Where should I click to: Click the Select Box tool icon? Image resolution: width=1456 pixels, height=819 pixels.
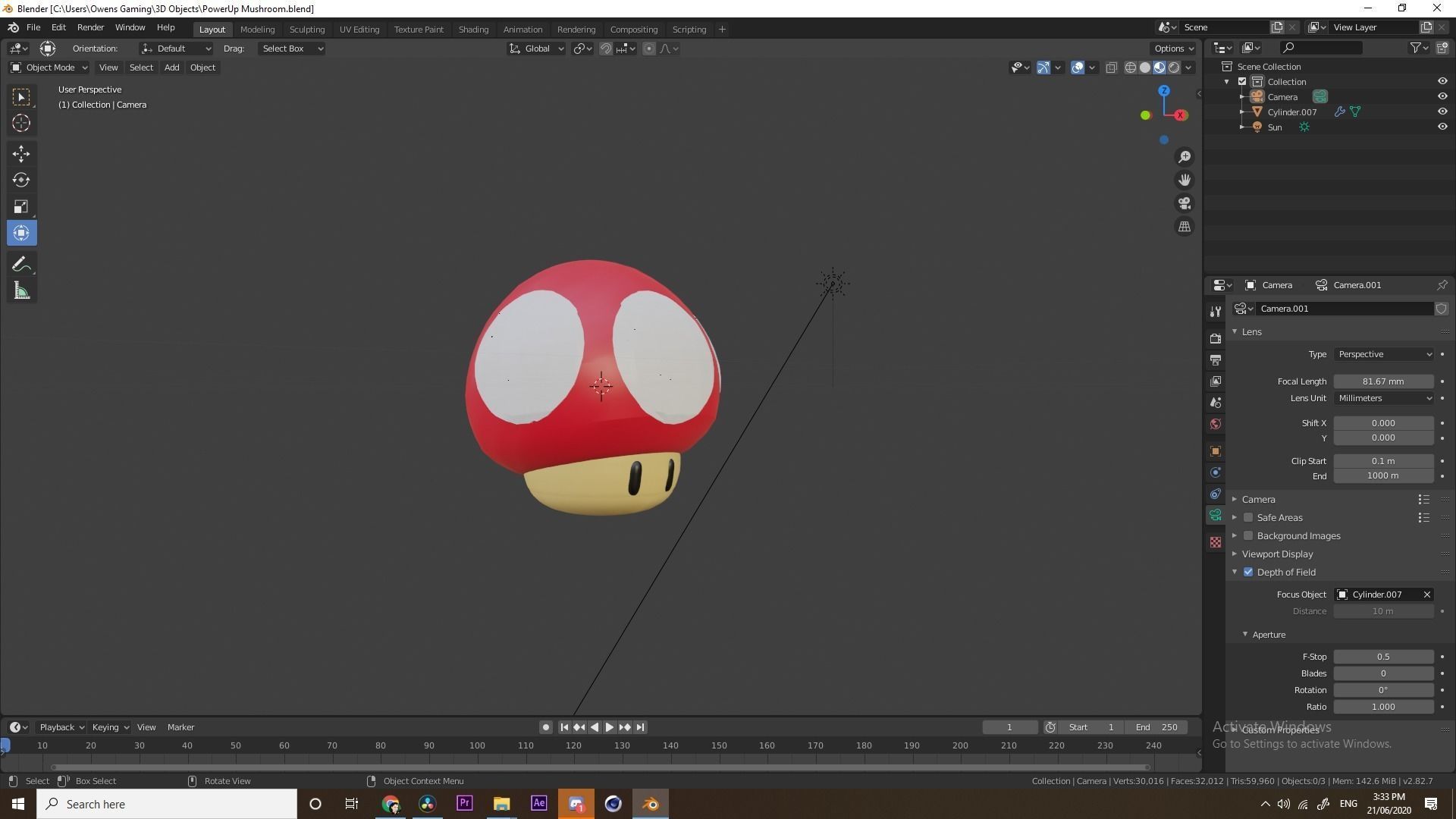21,97
